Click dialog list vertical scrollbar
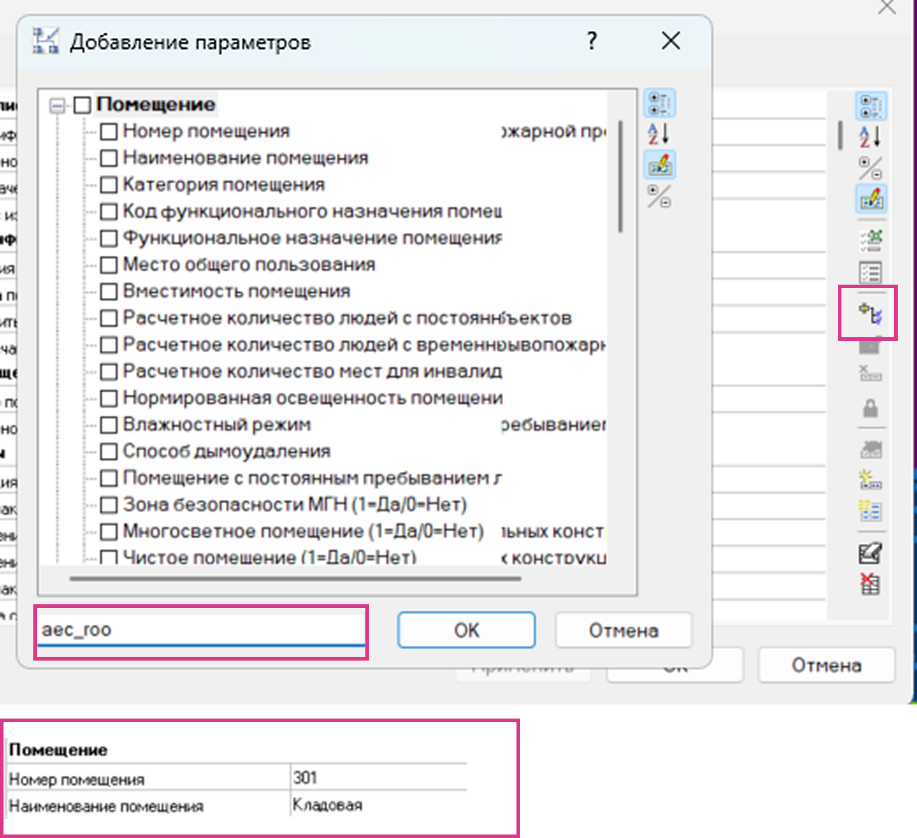The height and width of the screenshot is (838, 917). [x=620, y=177]
